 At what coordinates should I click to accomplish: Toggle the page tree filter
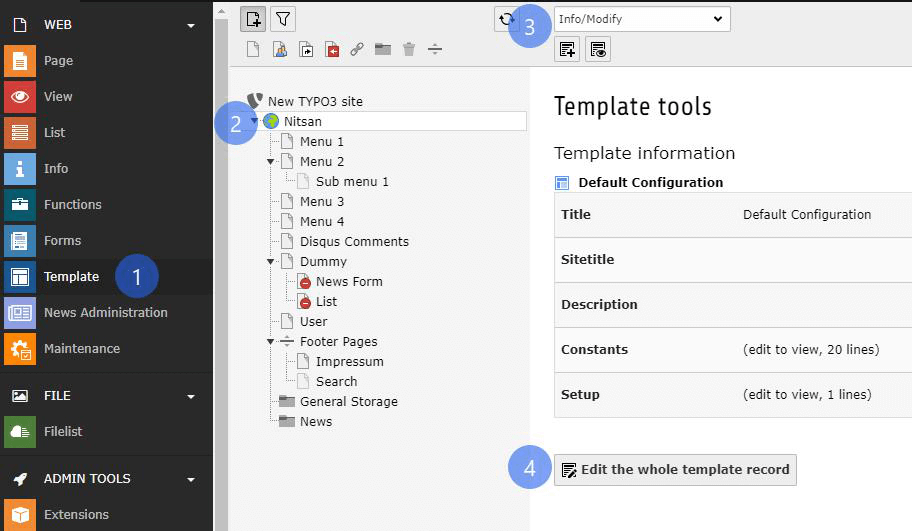pyautogui.click(x=283, y=19)
